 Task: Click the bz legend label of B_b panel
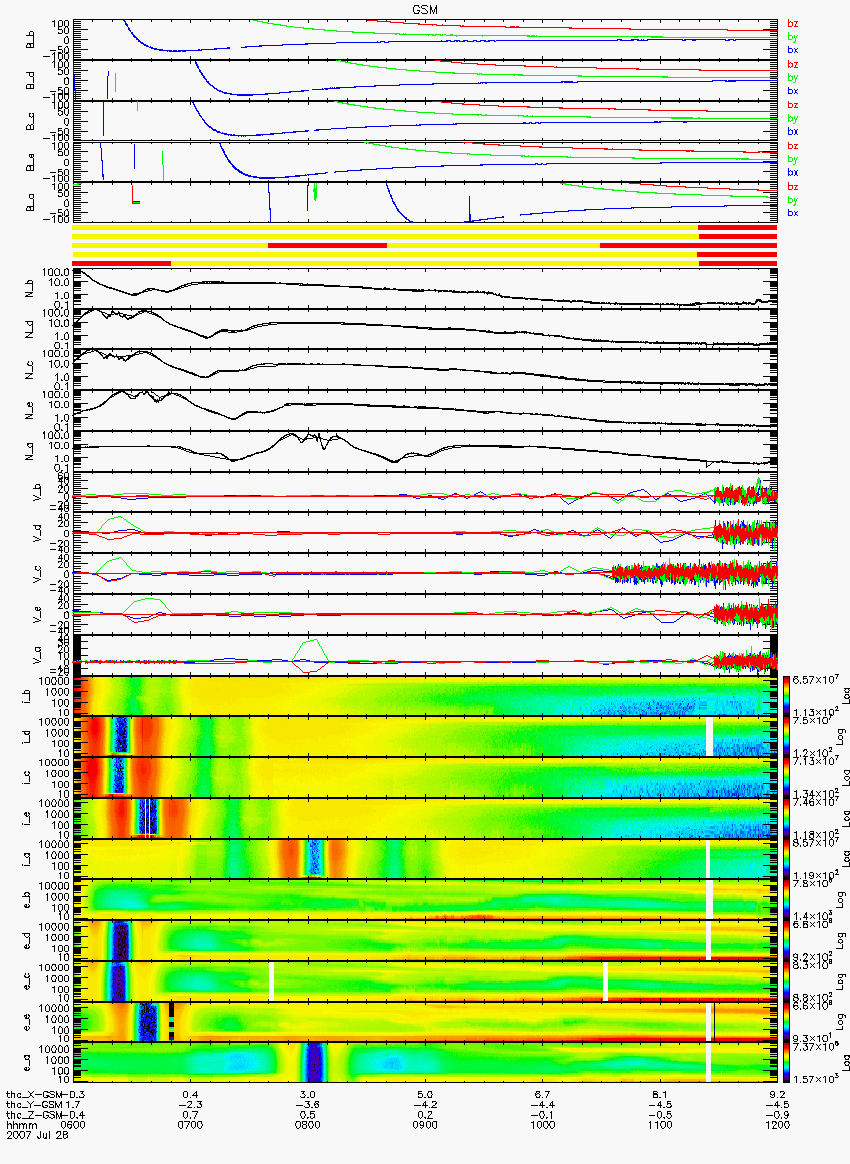point(793,24)
